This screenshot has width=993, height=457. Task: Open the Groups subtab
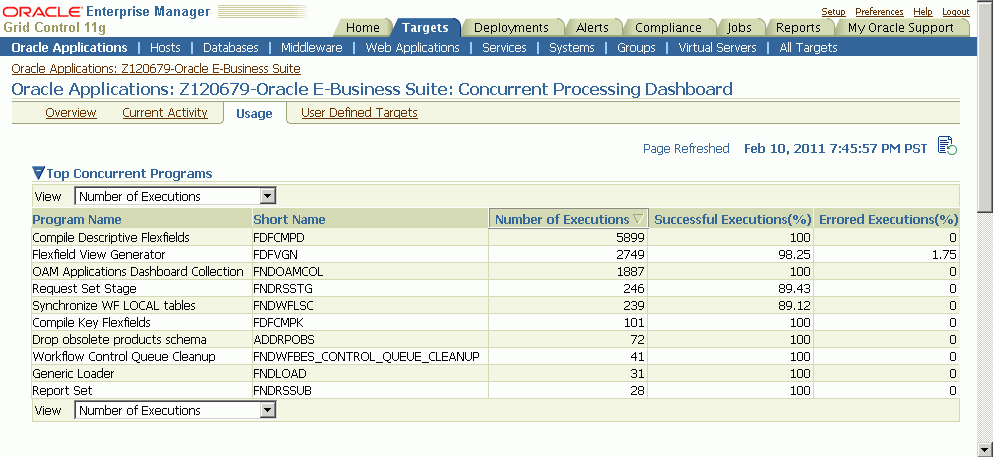636,47
